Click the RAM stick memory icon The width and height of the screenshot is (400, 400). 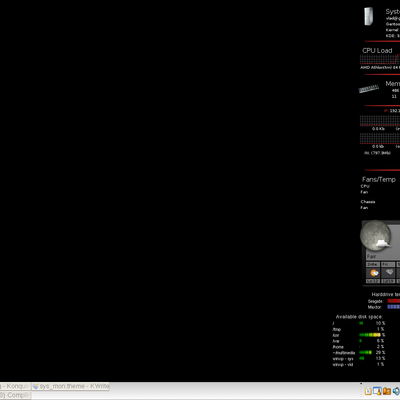(x=369, y=89)
